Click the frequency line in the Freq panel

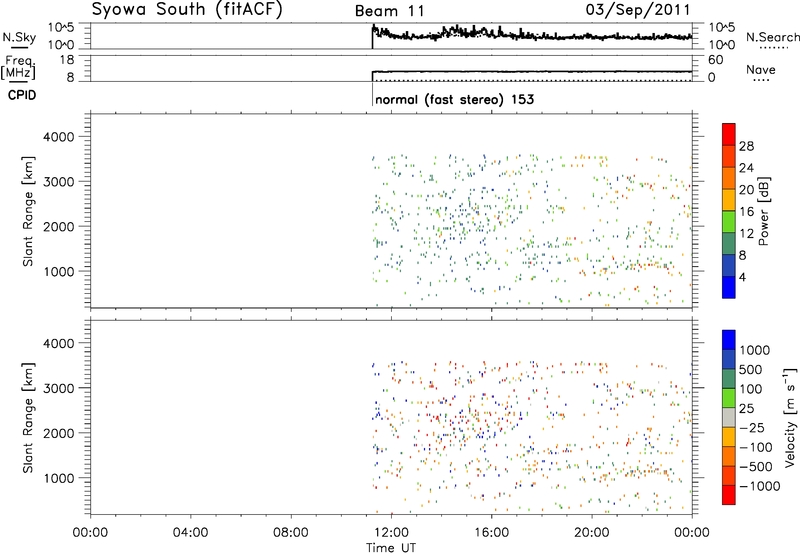(532, 71)
